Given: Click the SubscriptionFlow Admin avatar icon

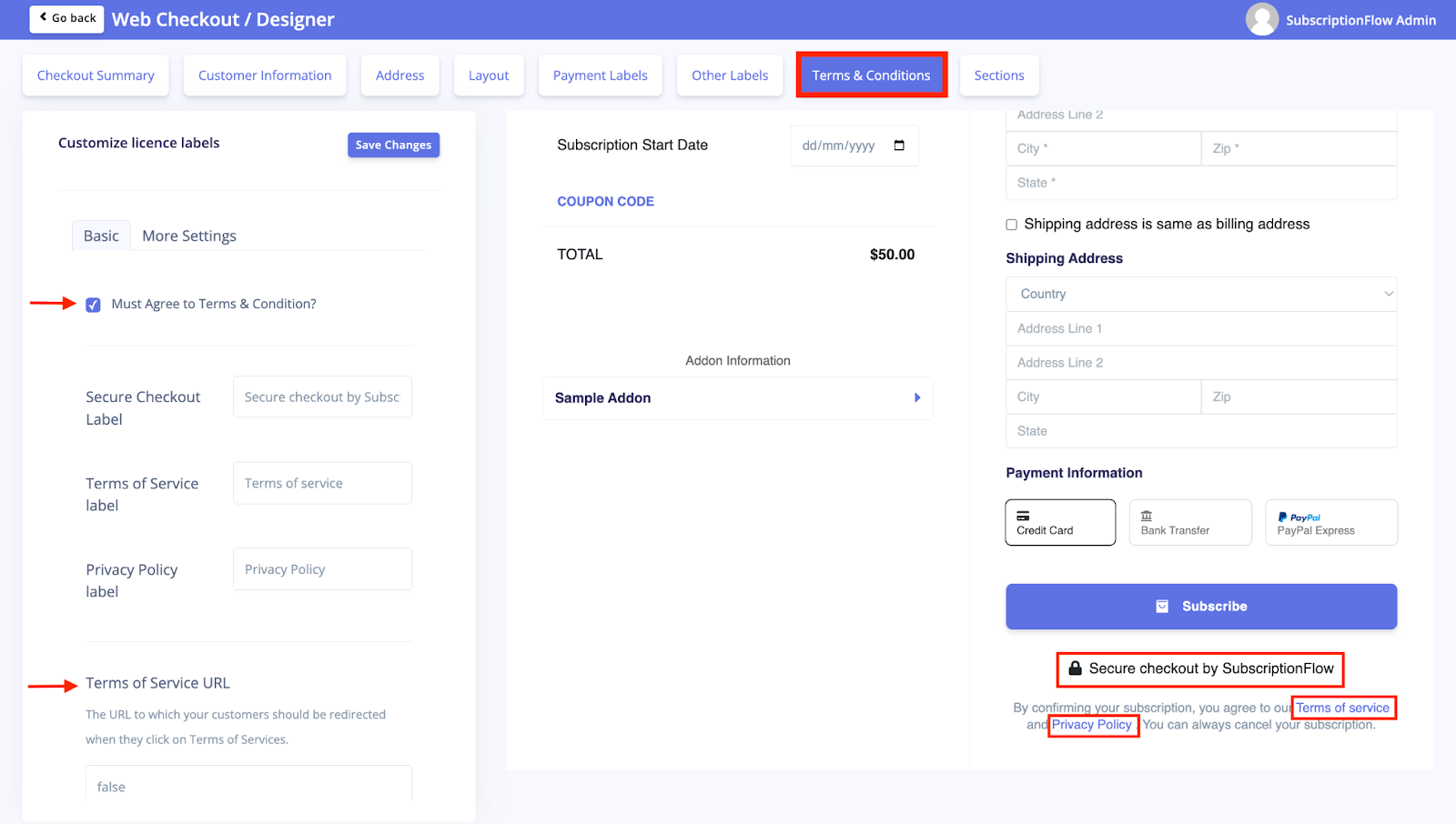Looking at the screenshot, I should 1261,19.
